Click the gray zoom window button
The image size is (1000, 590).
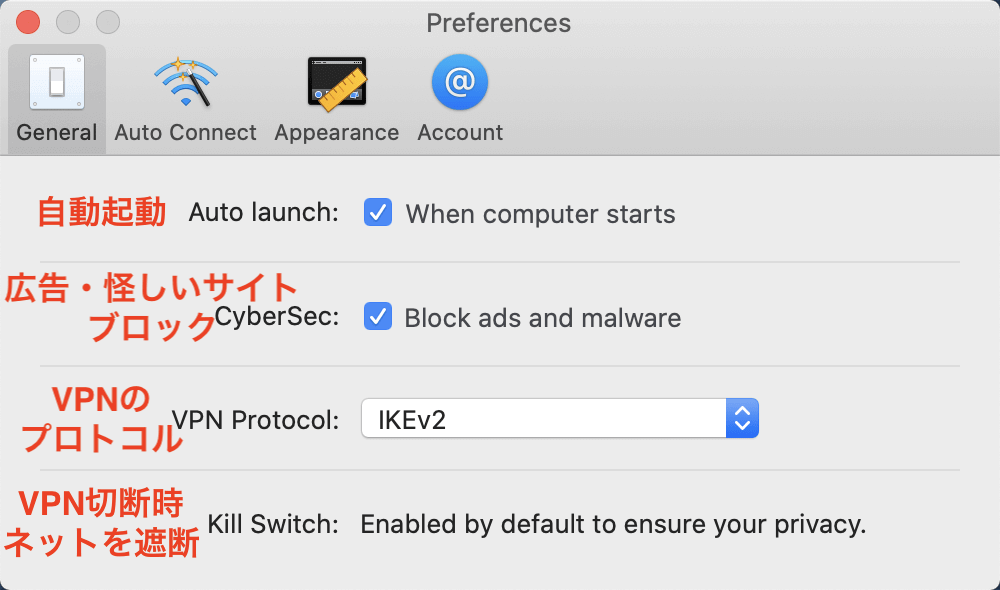point(108,22)
